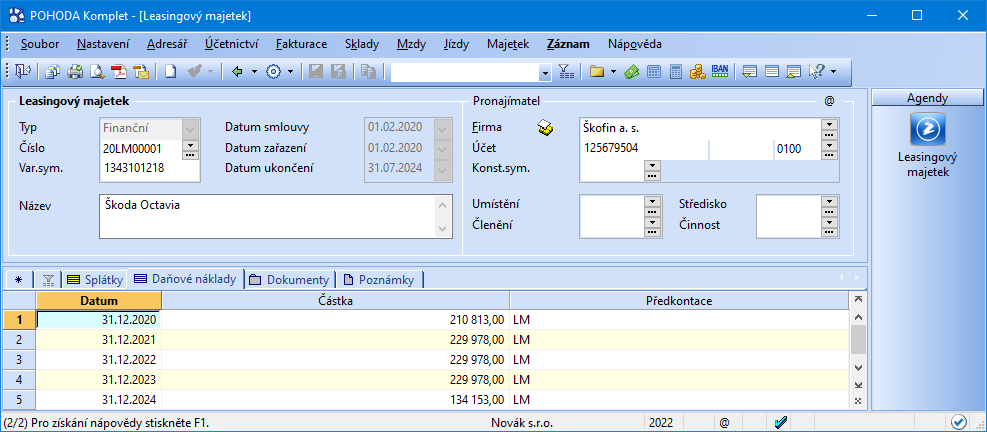Send PDF by e-mail icon
The image size is (987, 432).
pos(141,72)
